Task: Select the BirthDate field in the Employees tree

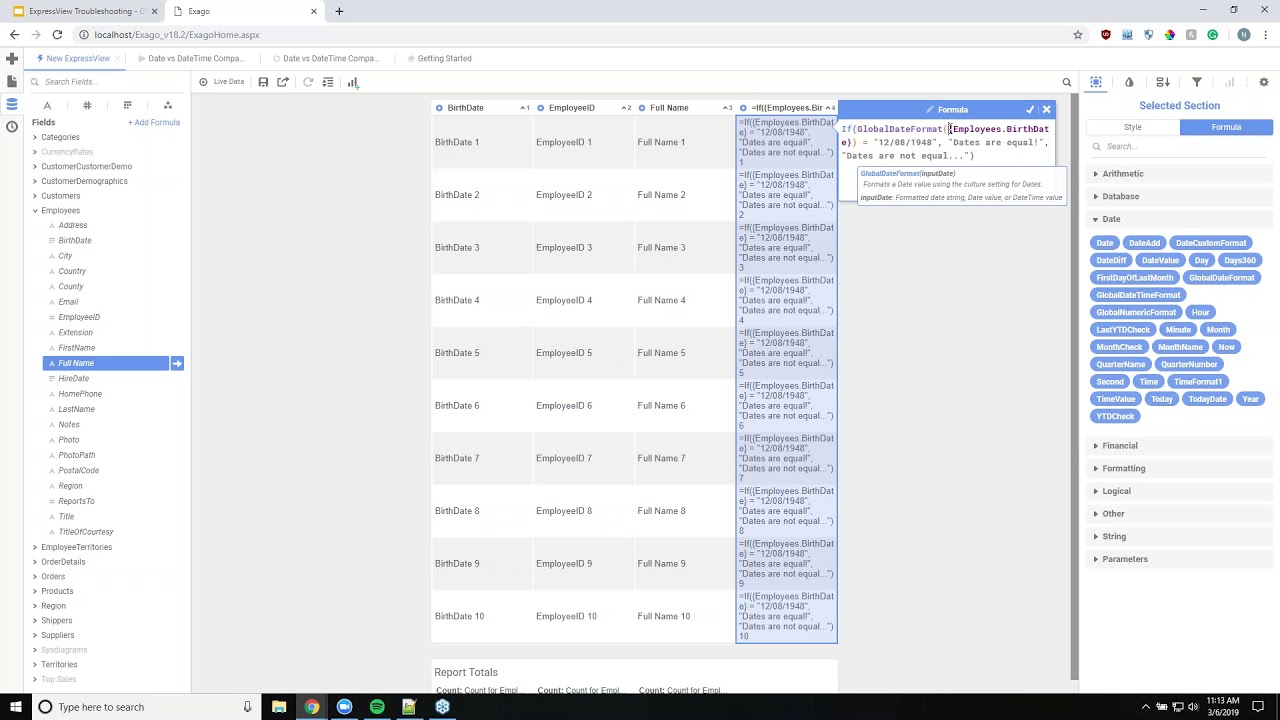Action: (74, 241)
